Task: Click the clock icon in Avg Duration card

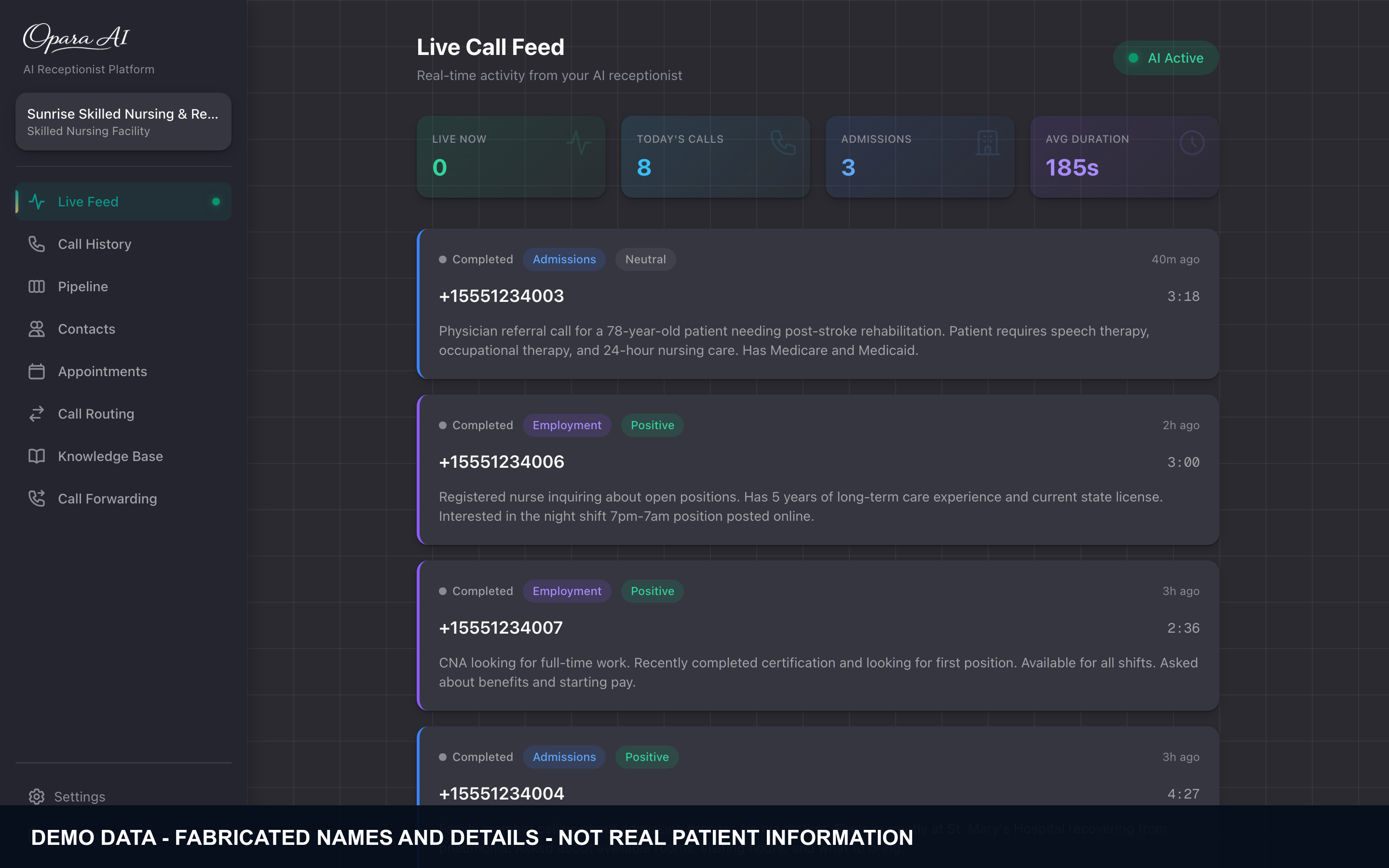Action: 1192,142
